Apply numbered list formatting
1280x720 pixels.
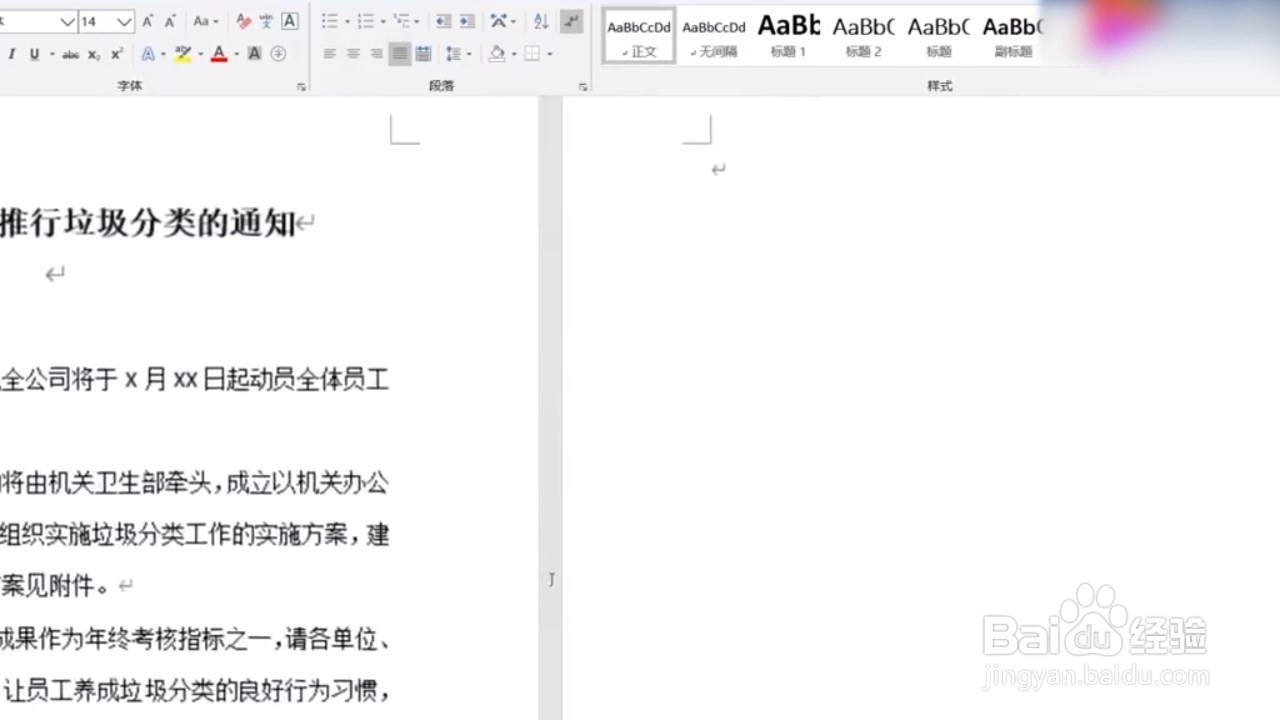pos(366,21)
